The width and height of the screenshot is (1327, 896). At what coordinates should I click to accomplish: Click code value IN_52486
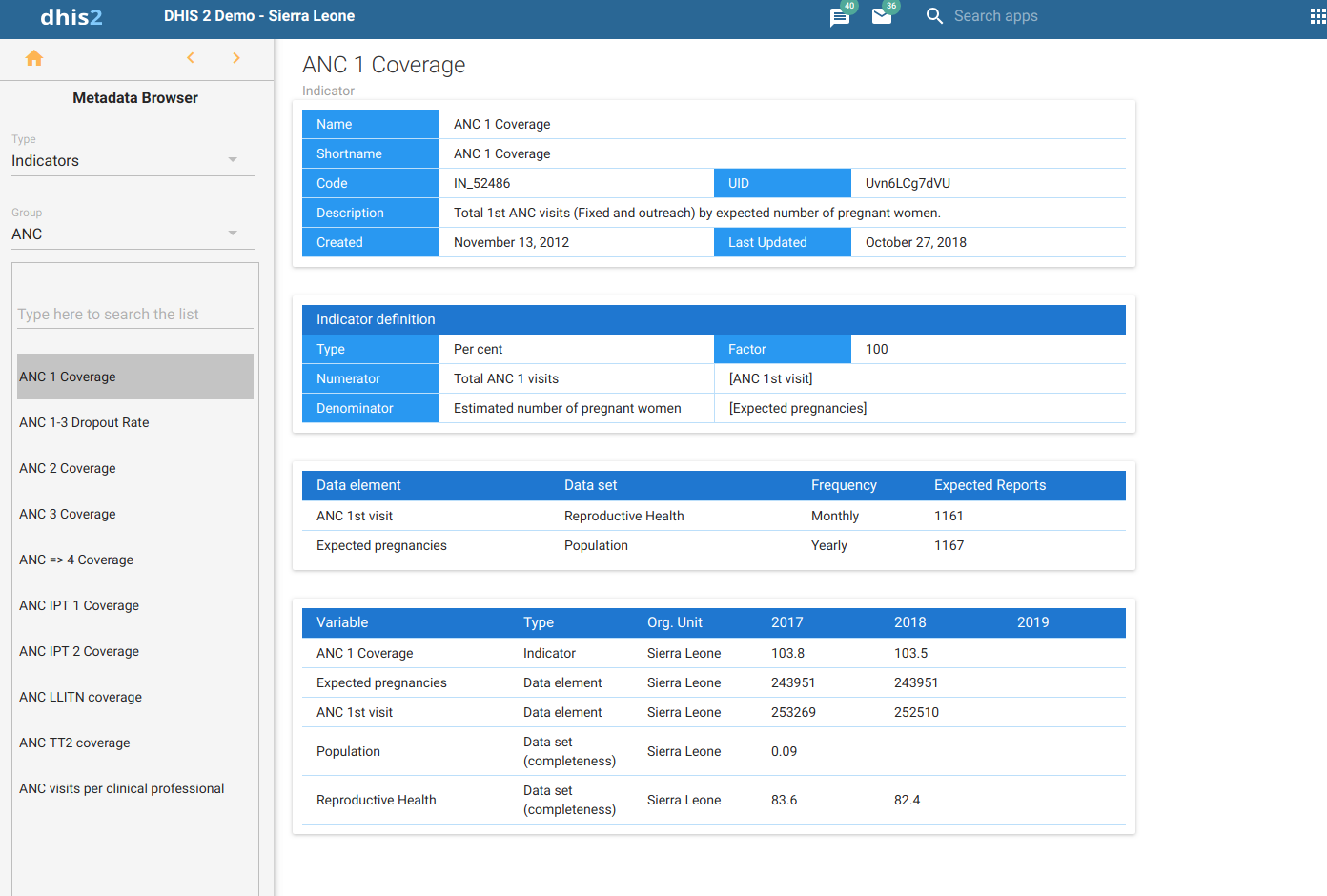[481, 183]
